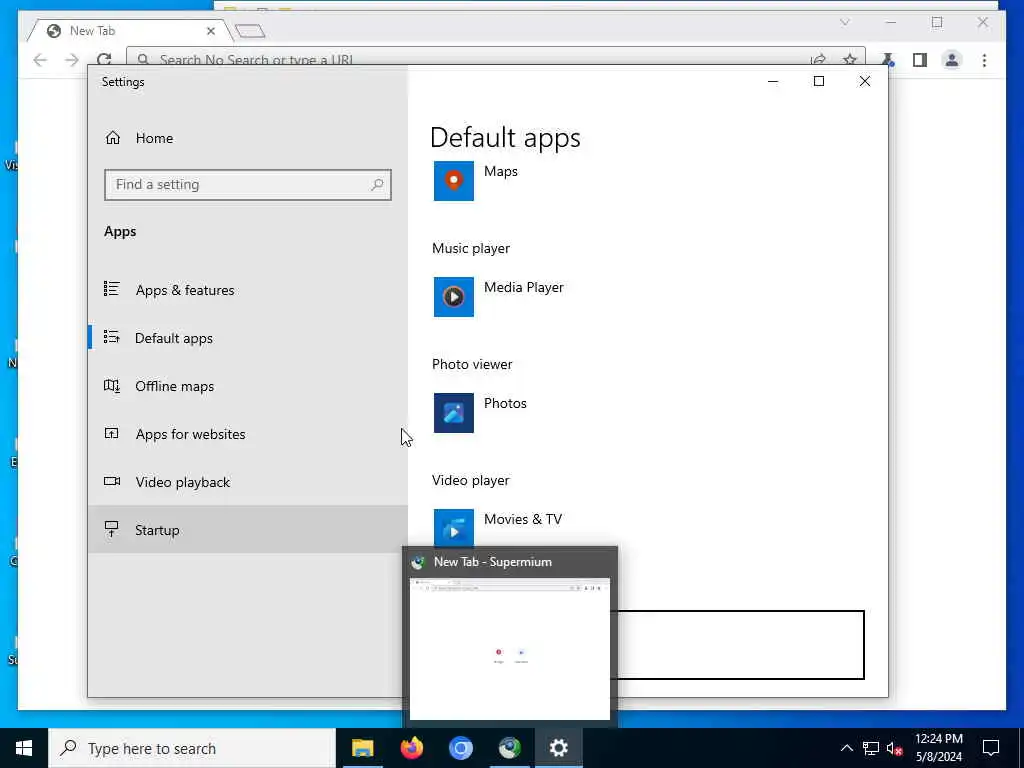Viewport: 1024px width, 768px height.
Task: Click the browser experiments flask icon
Action: click(888, 60)
